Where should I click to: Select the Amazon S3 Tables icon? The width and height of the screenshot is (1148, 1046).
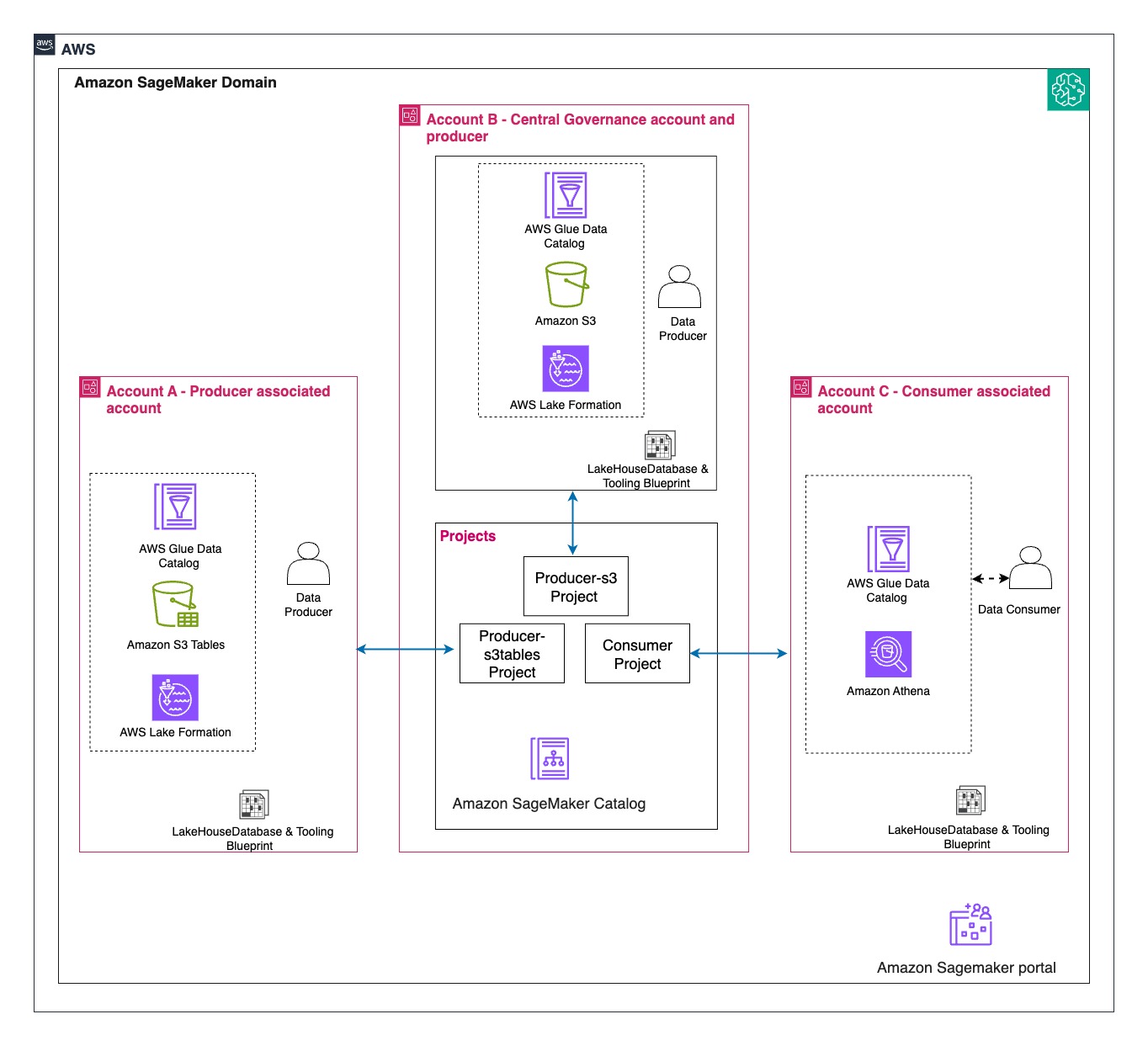(175, 604)
